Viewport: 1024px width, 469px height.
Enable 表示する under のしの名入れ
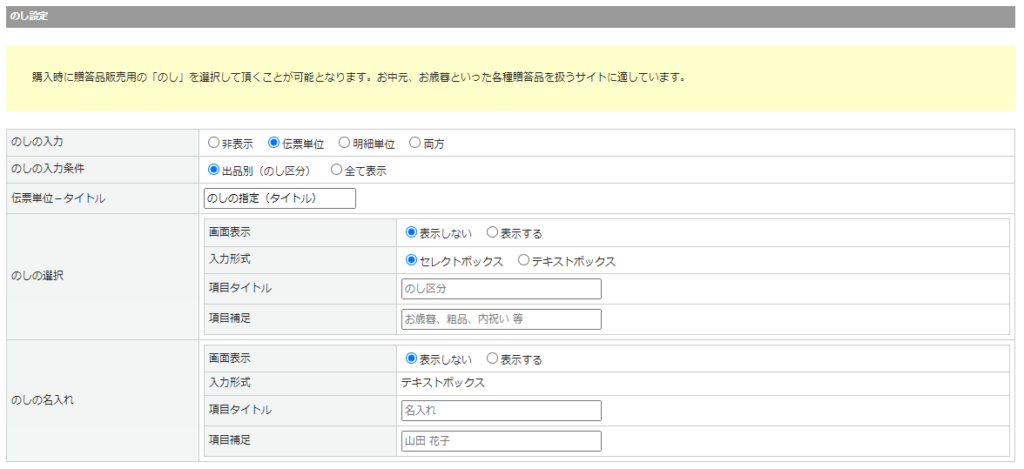[492, 358]
